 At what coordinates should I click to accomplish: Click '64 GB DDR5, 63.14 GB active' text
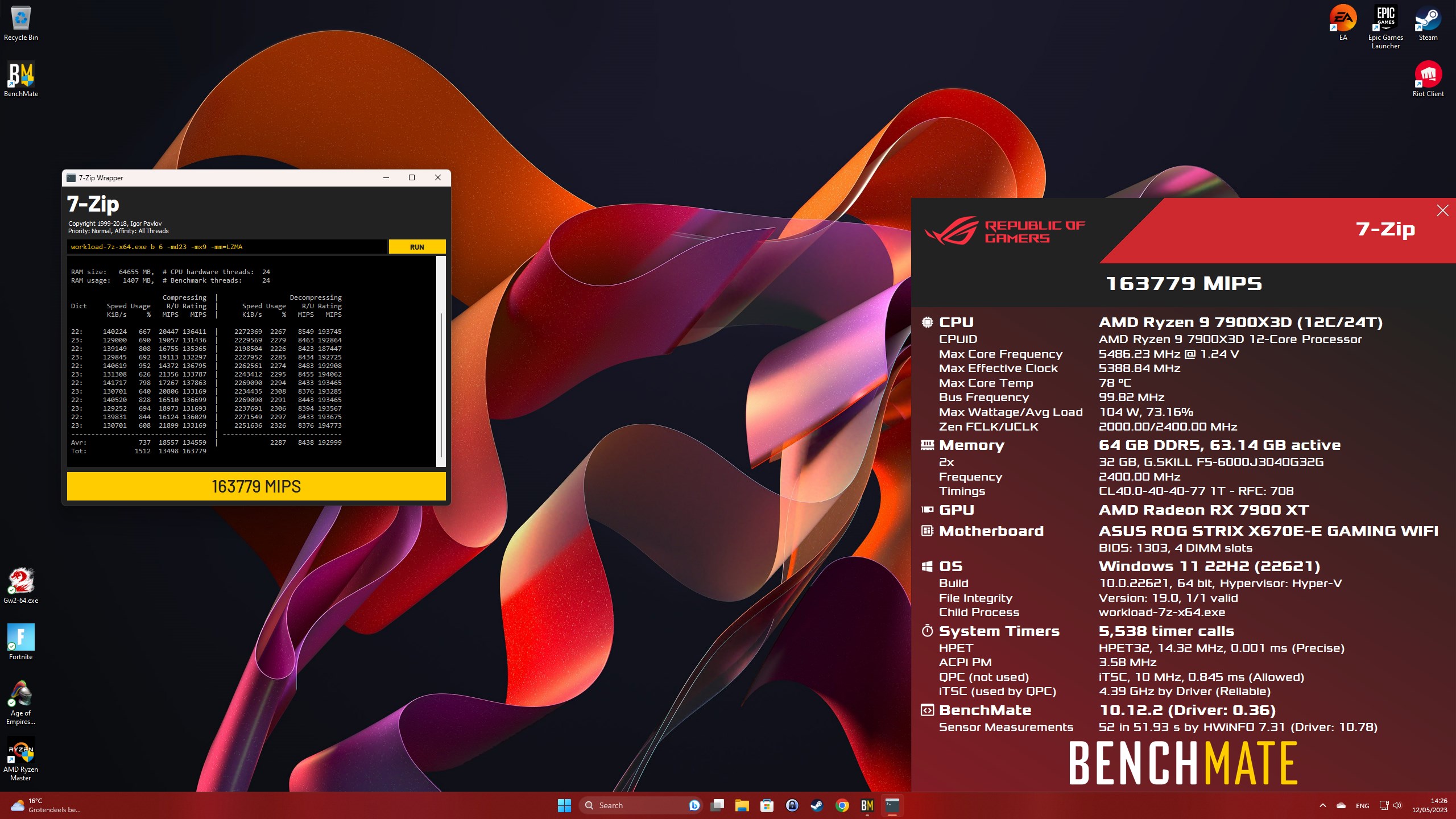pos(1220,445)
